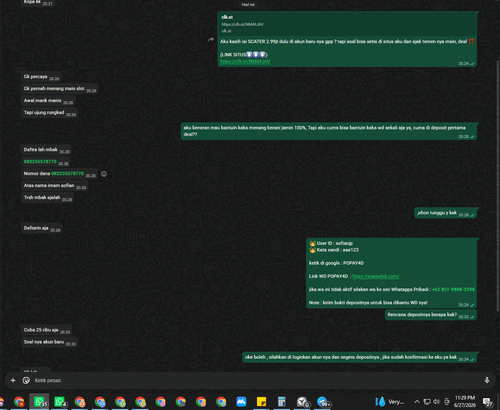Screen dimensions: 500x410
Task: Open the clock app in taskbar
Action: coord(302,402)
